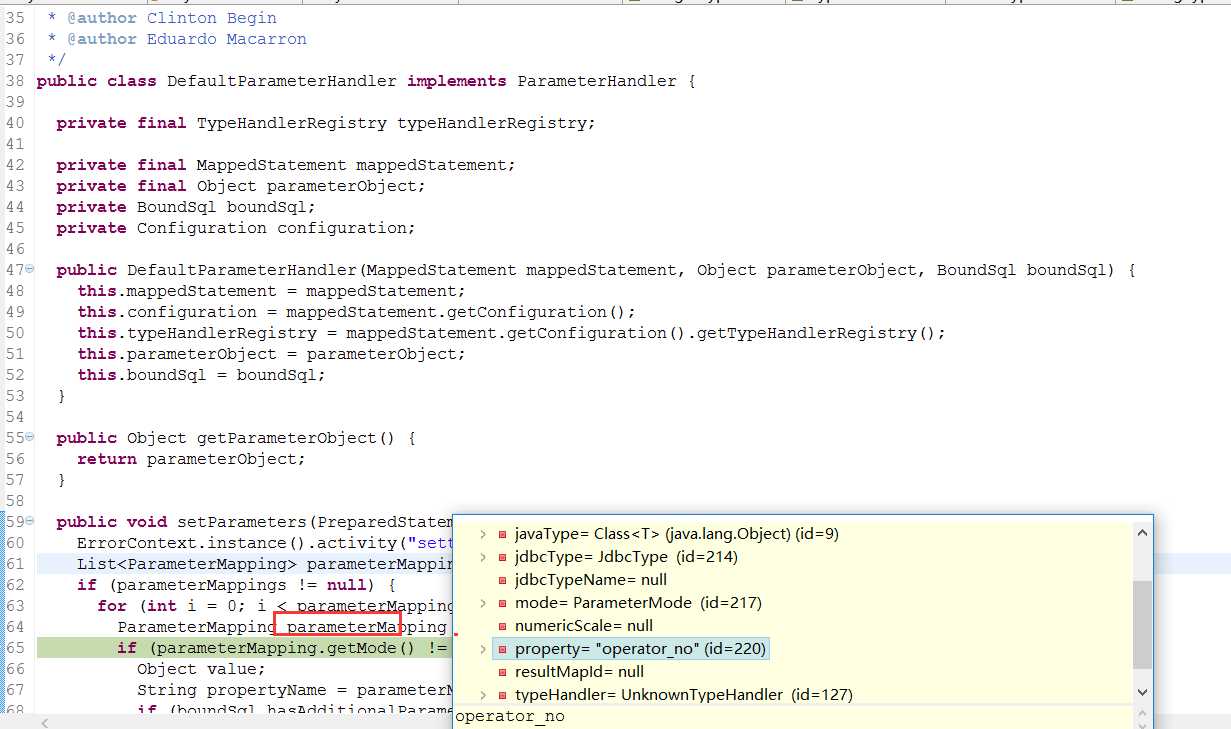
Task: Expand the mode ParameterMode node
Action: point(483,603)
